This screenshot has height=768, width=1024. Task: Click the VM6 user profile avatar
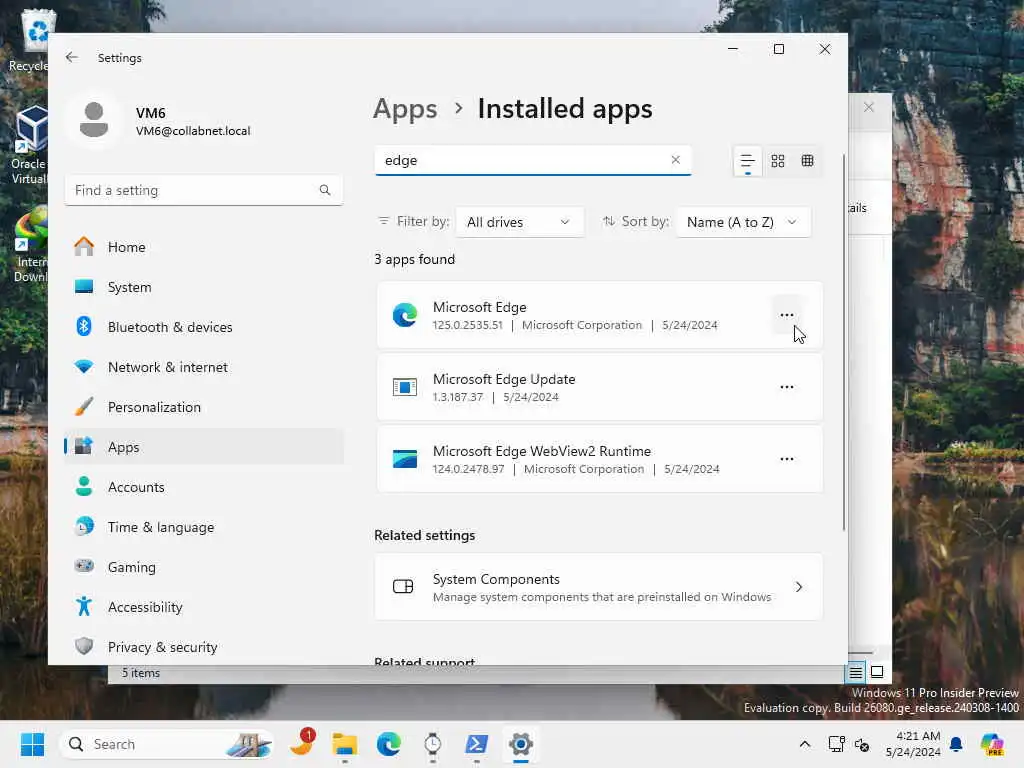pyautogui.click(x=94, y=120)
